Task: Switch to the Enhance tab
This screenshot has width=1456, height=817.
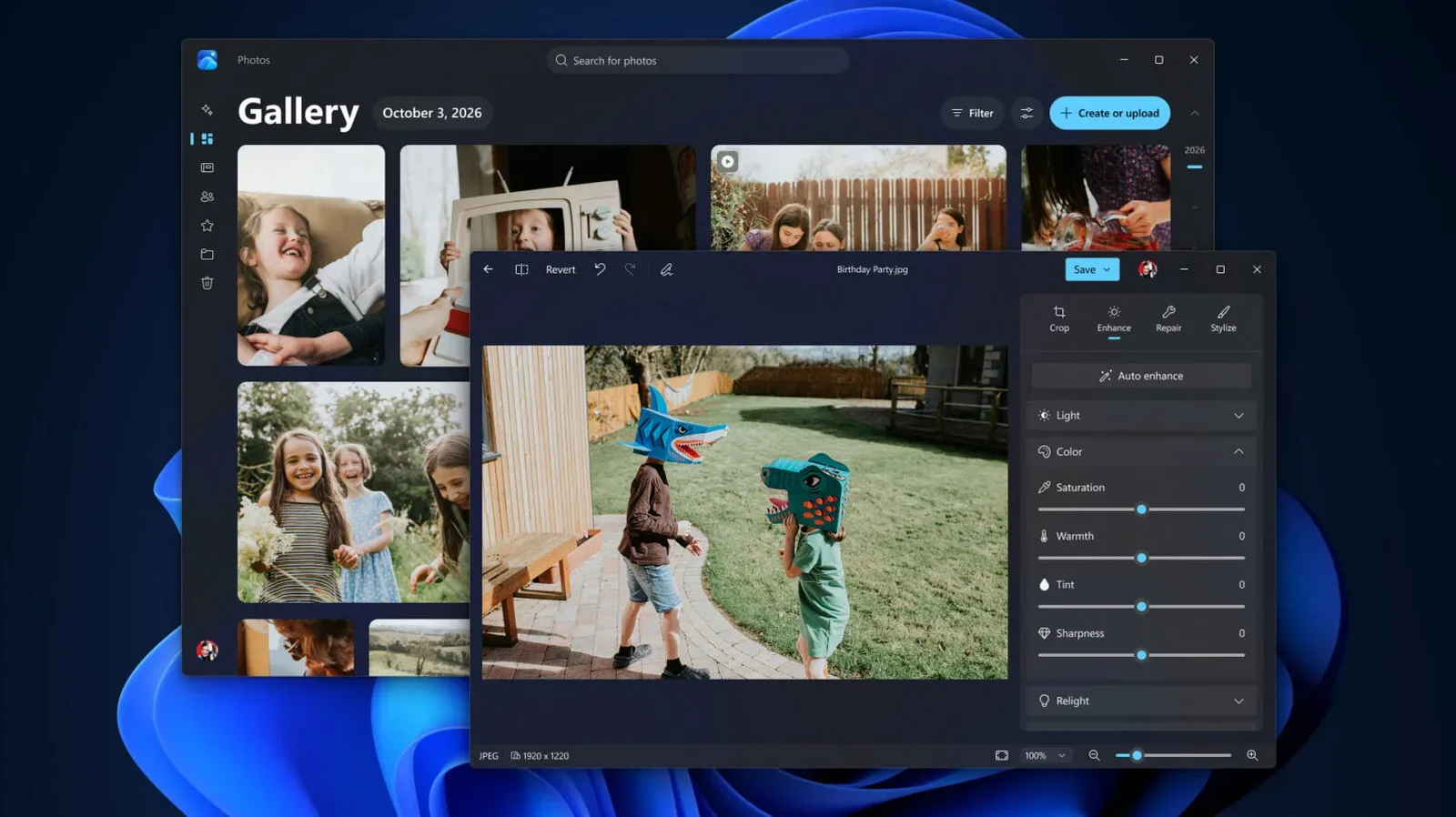Action: [x=1114, y=318]
